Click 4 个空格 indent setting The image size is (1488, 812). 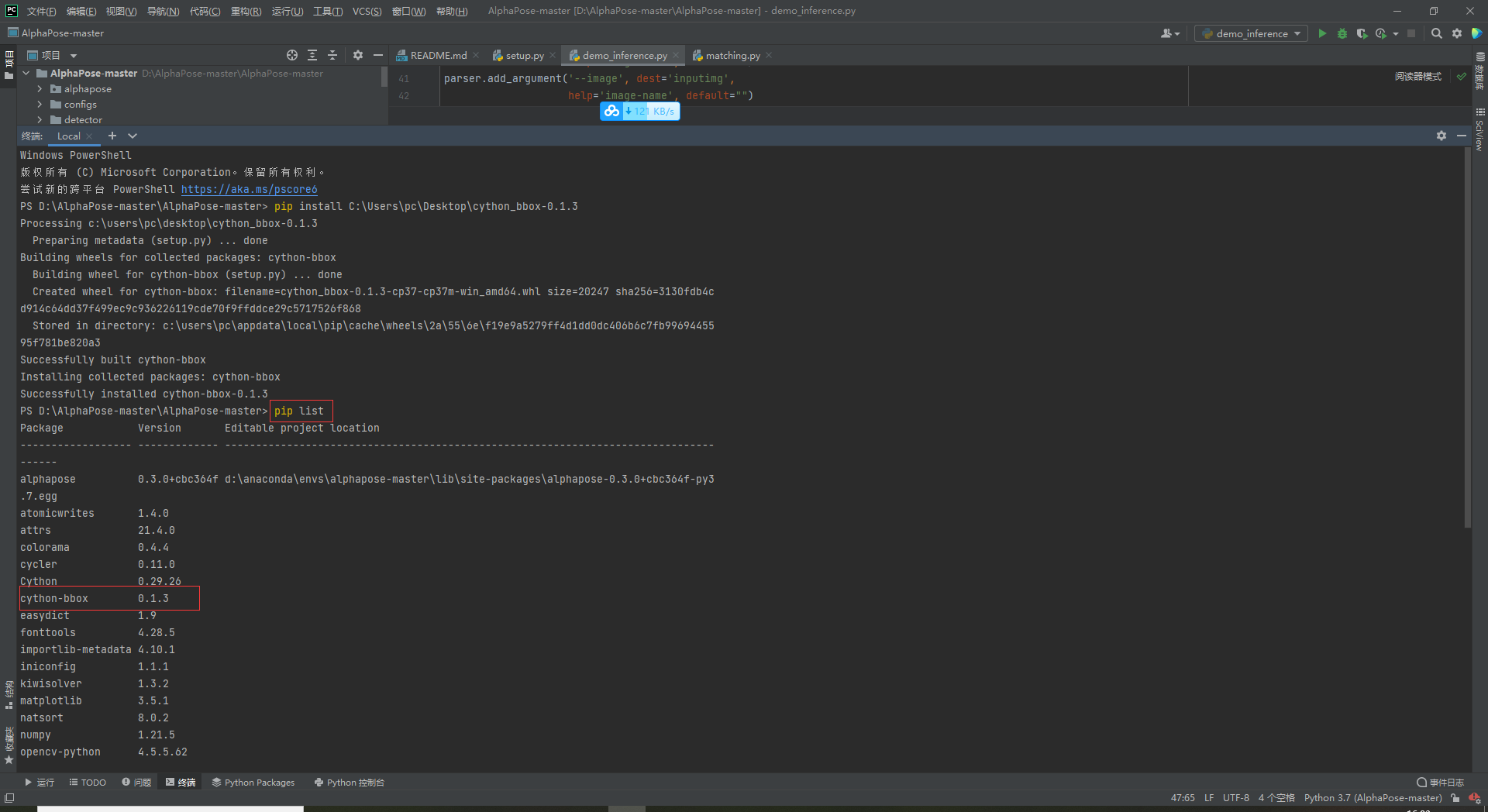click(1276, 798)
